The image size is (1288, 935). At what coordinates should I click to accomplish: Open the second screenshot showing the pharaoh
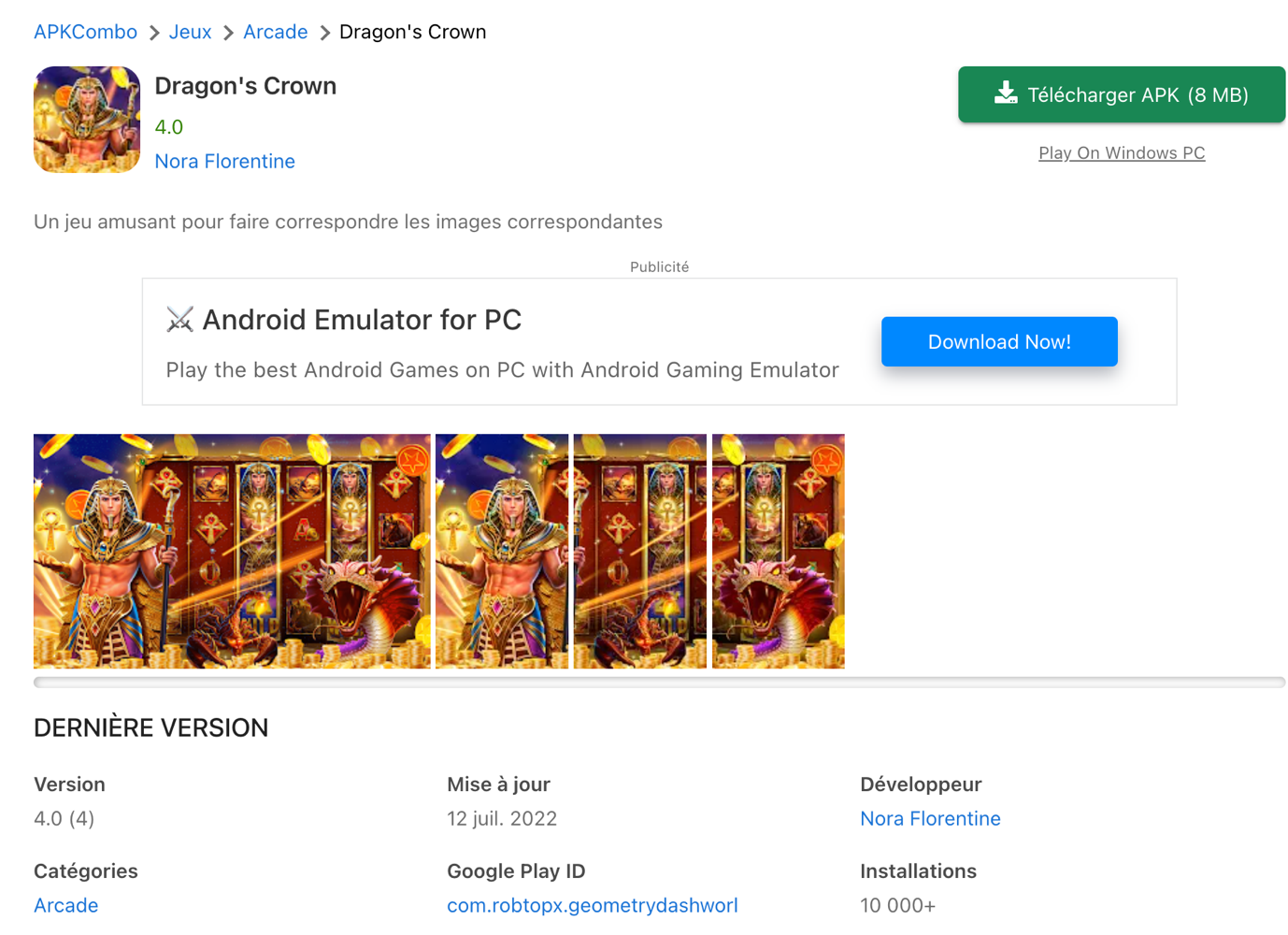tap(502, 551)
